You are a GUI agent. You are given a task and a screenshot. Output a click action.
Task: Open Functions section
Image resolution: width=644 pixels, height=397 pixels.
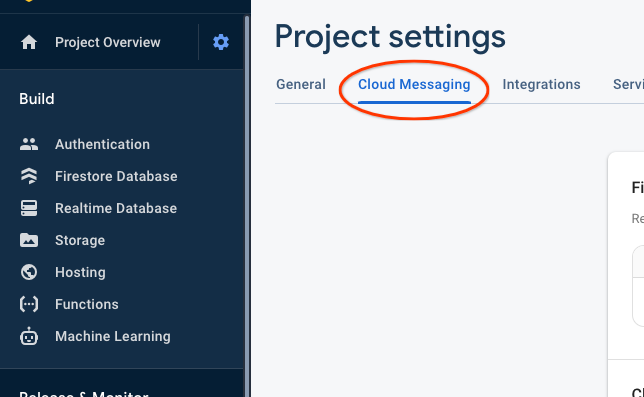pyautogui.click(x=87, y=304)
